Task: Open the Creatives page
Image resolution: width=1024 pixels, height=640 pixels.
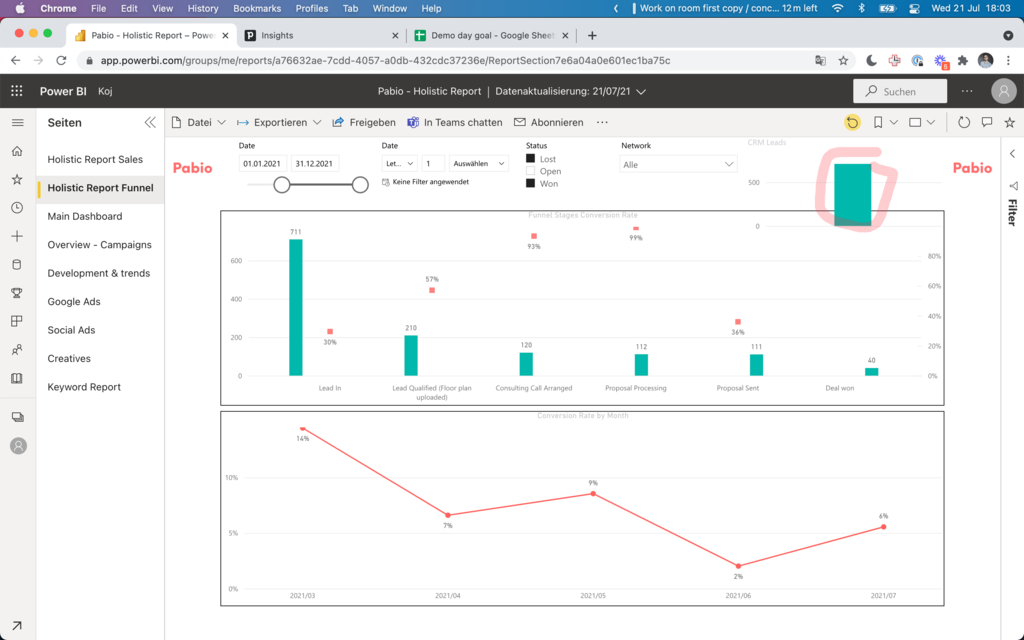Action: coord(69,359)
